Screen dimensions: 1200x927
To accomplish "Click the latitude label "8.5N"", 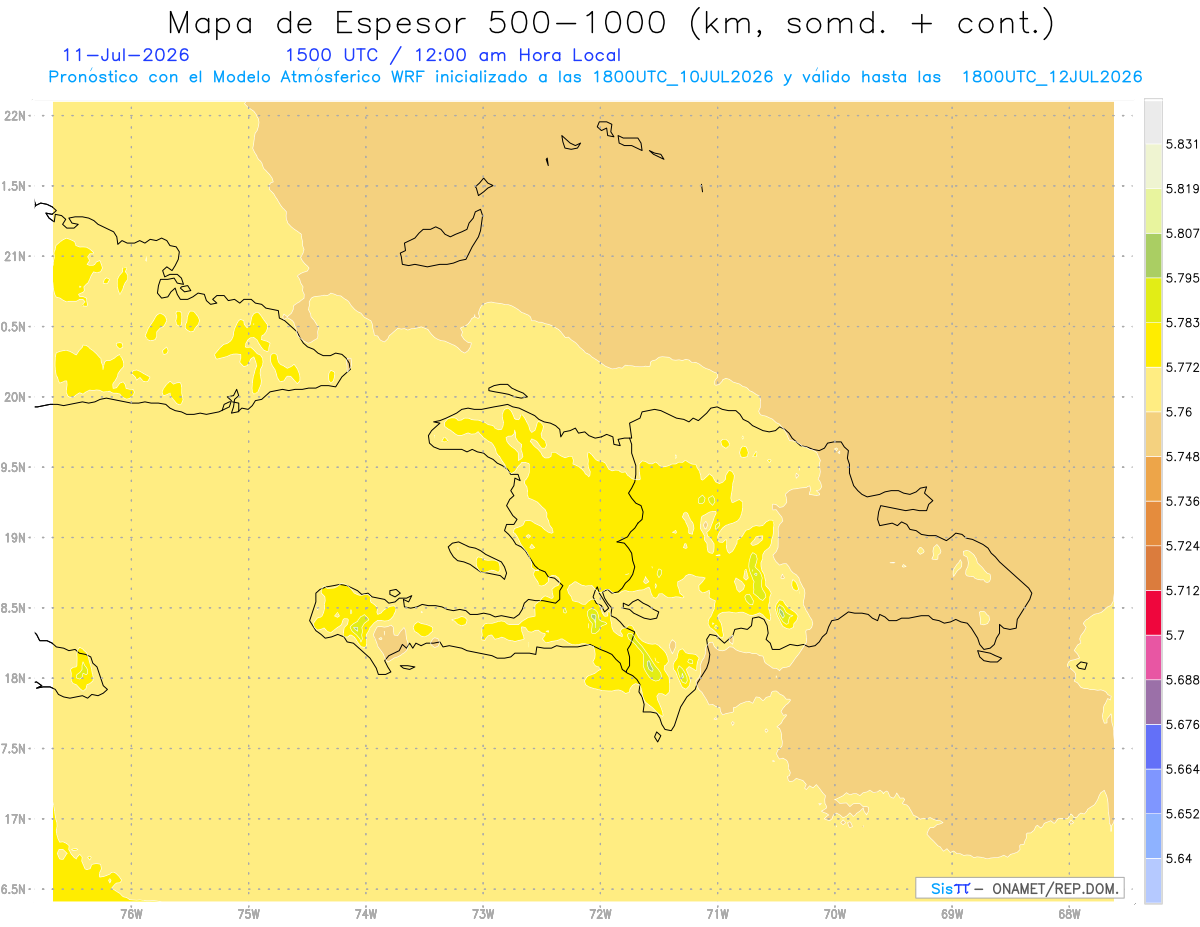I will coord(14,608).
